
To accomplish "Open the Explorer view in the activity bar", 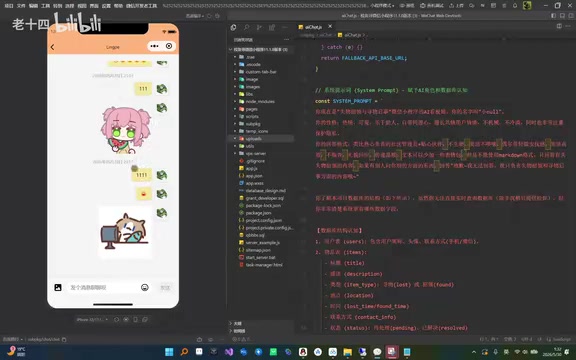I will point(233,28).
